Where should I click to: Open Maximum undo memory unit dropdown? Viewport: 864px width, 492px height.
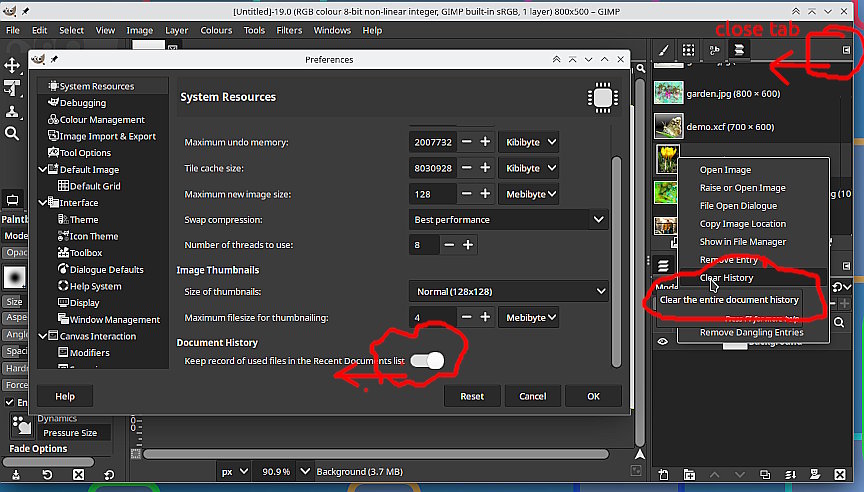pyautogui.click(x=528, y=142)
